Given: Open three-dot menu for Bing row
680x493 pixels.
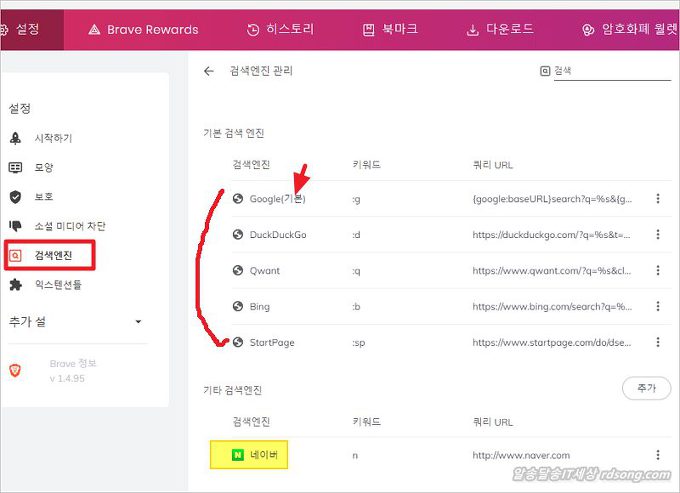Looking at the screenshot, I should coord(657,307).
